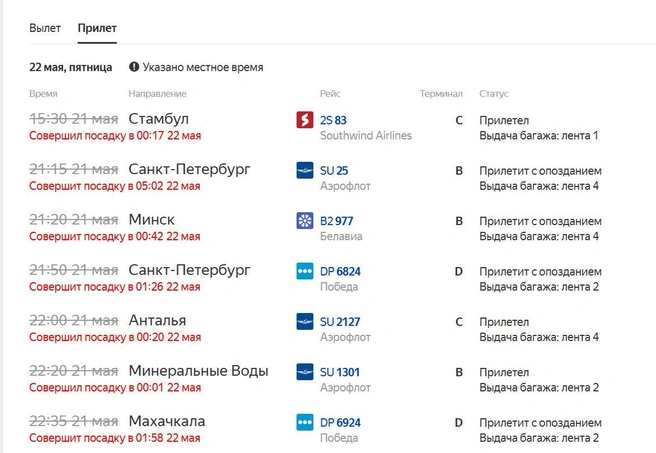Click Pobeda logo next to DP 6824

[x=305, y=271]
